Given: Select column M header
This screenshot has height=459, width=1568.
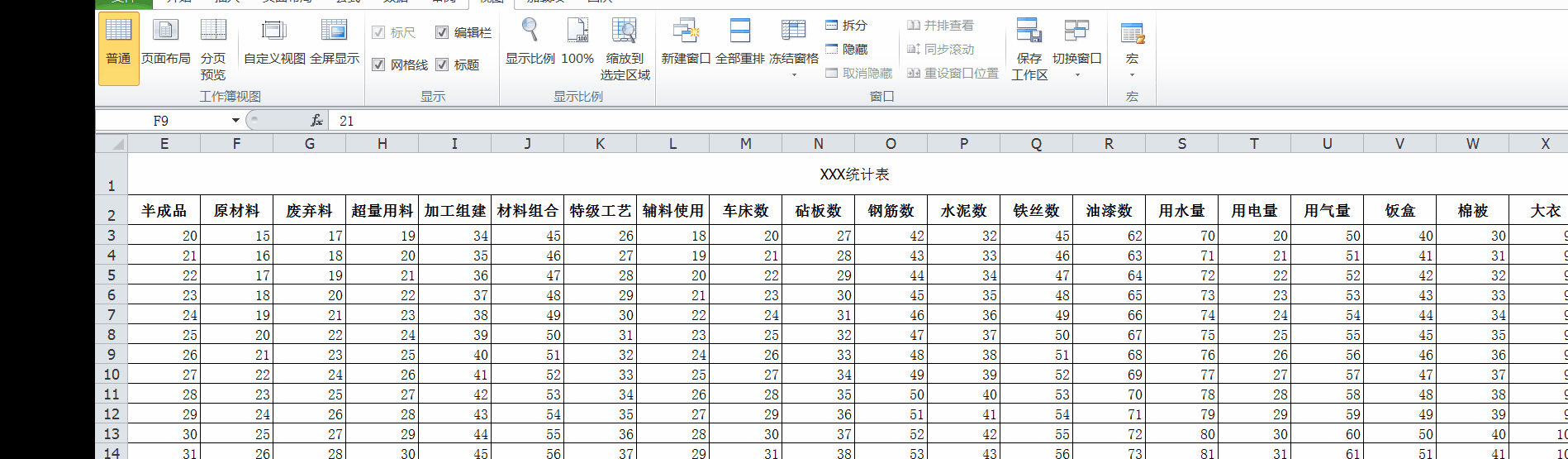Looking at the screenshot, I should coord(746,144).
